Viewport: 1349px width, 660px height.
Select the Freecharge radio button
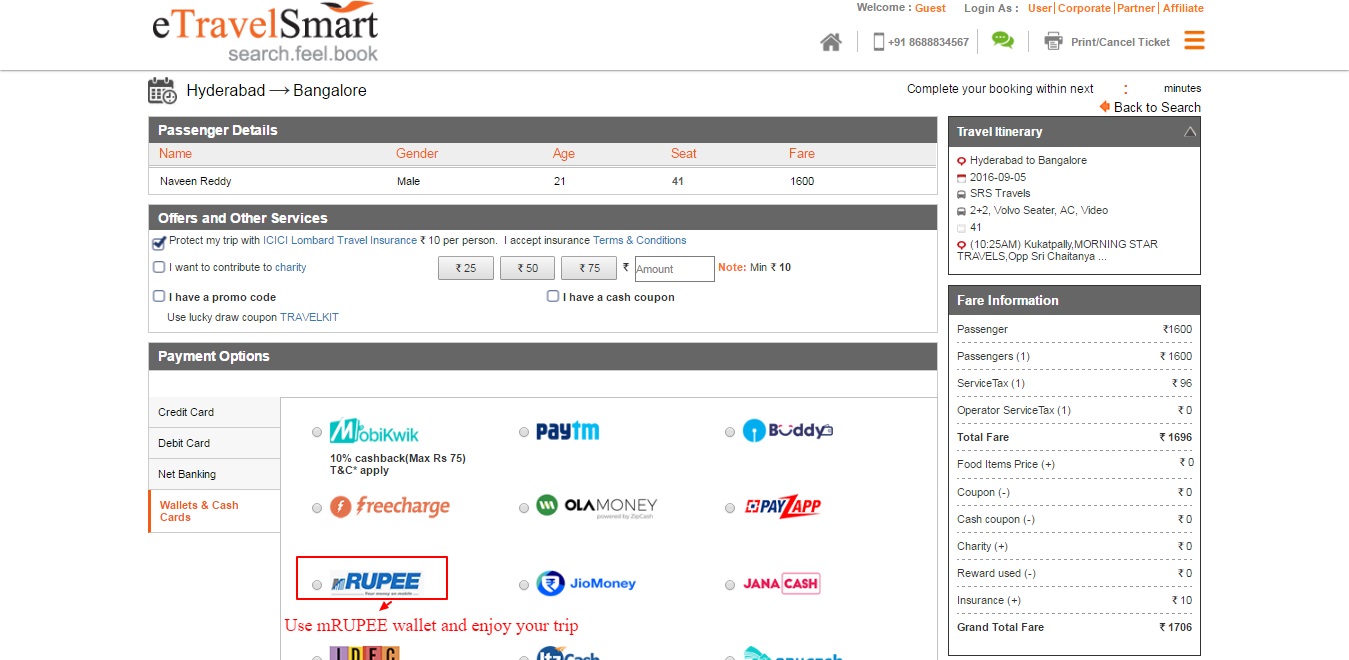[317, 508]
